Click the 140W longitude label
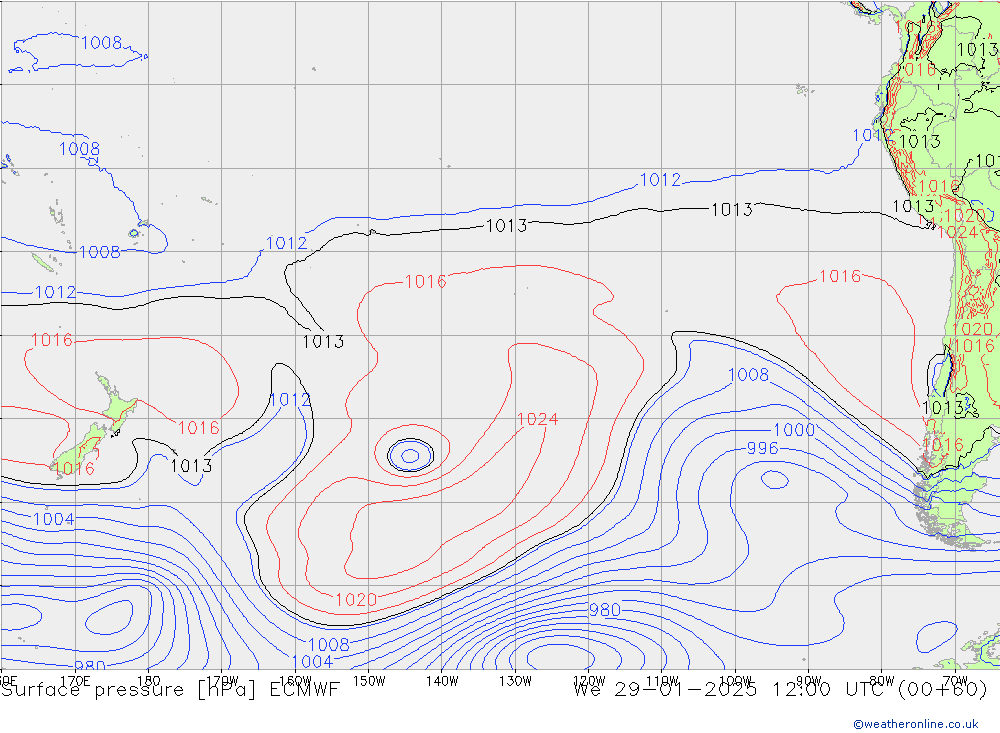The image size is (1000, 733). pos(442,681)
